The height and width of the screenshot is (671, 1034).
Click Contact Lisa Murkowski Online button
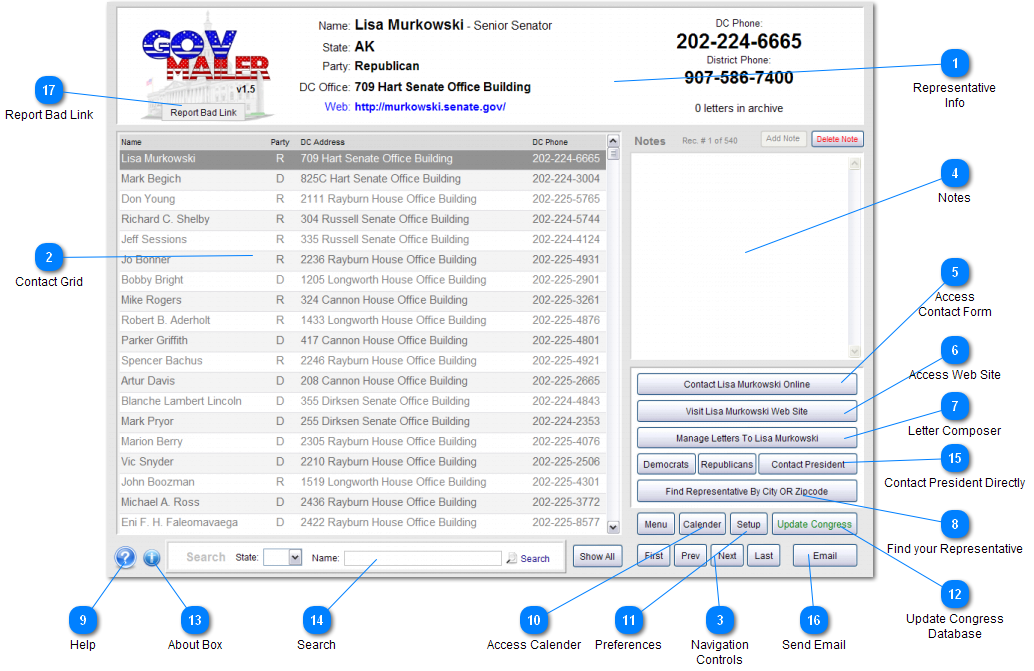tap(746, 384)
